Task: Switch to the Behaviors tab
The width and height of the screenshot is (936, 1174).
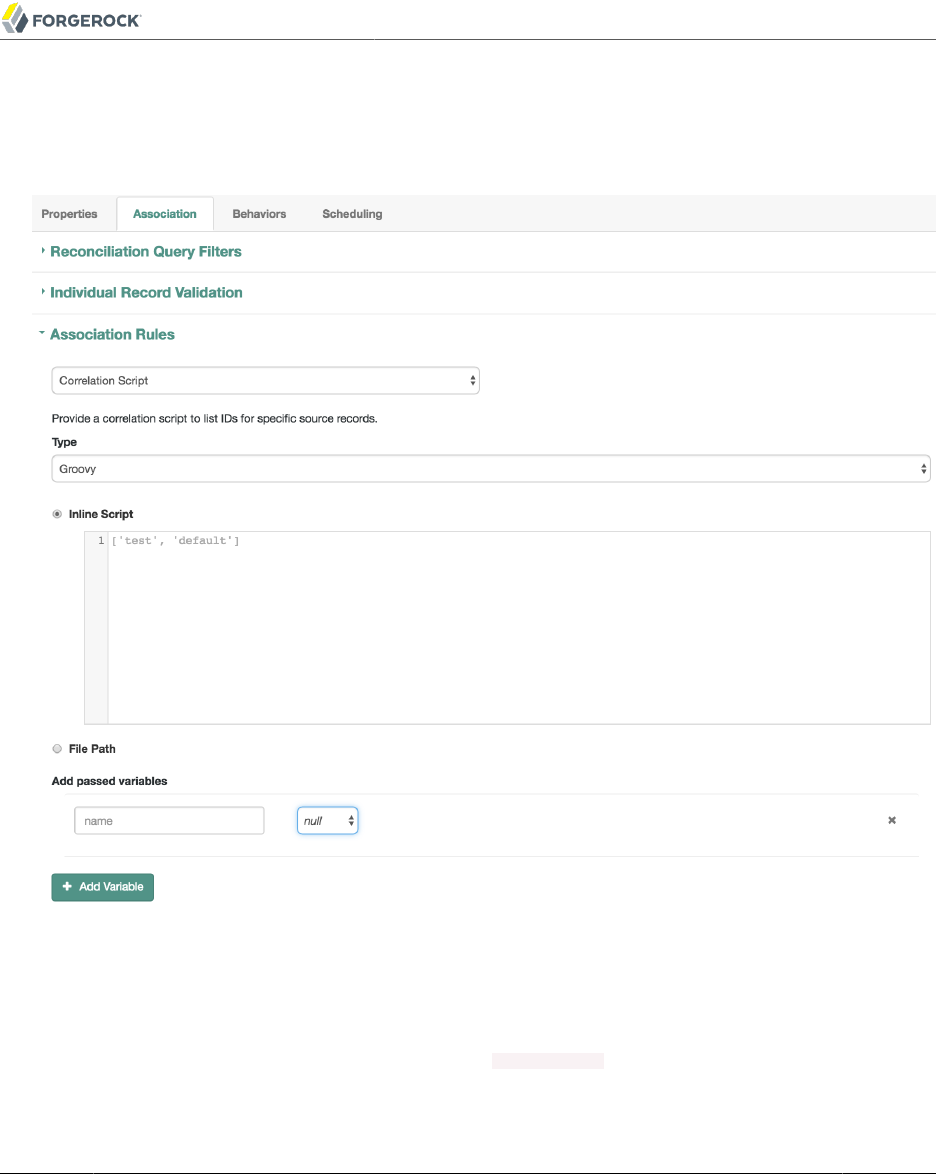Action: point(259,214)
